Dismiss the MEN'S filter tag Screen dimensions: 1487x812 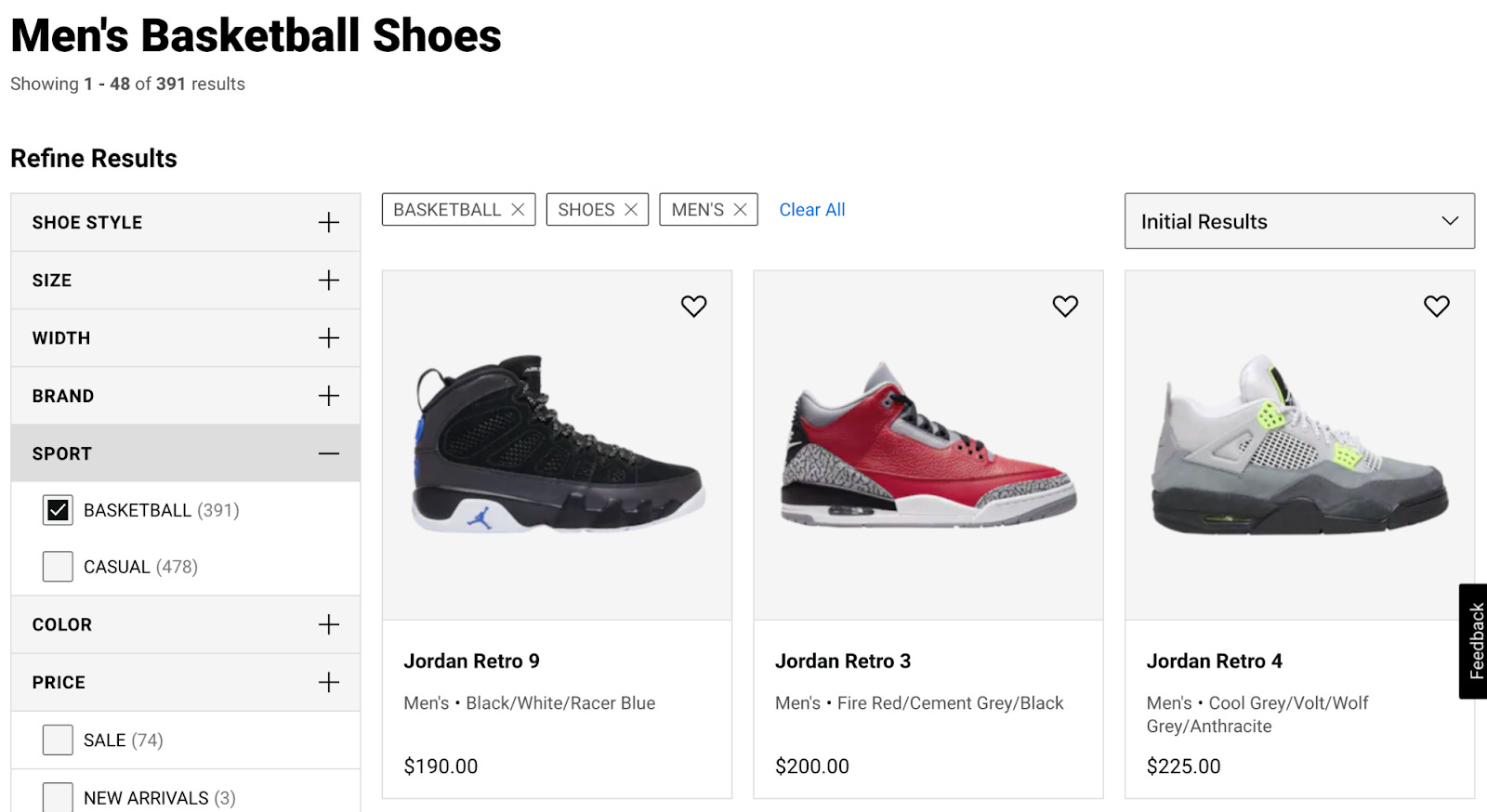click(x=741, y=209)
